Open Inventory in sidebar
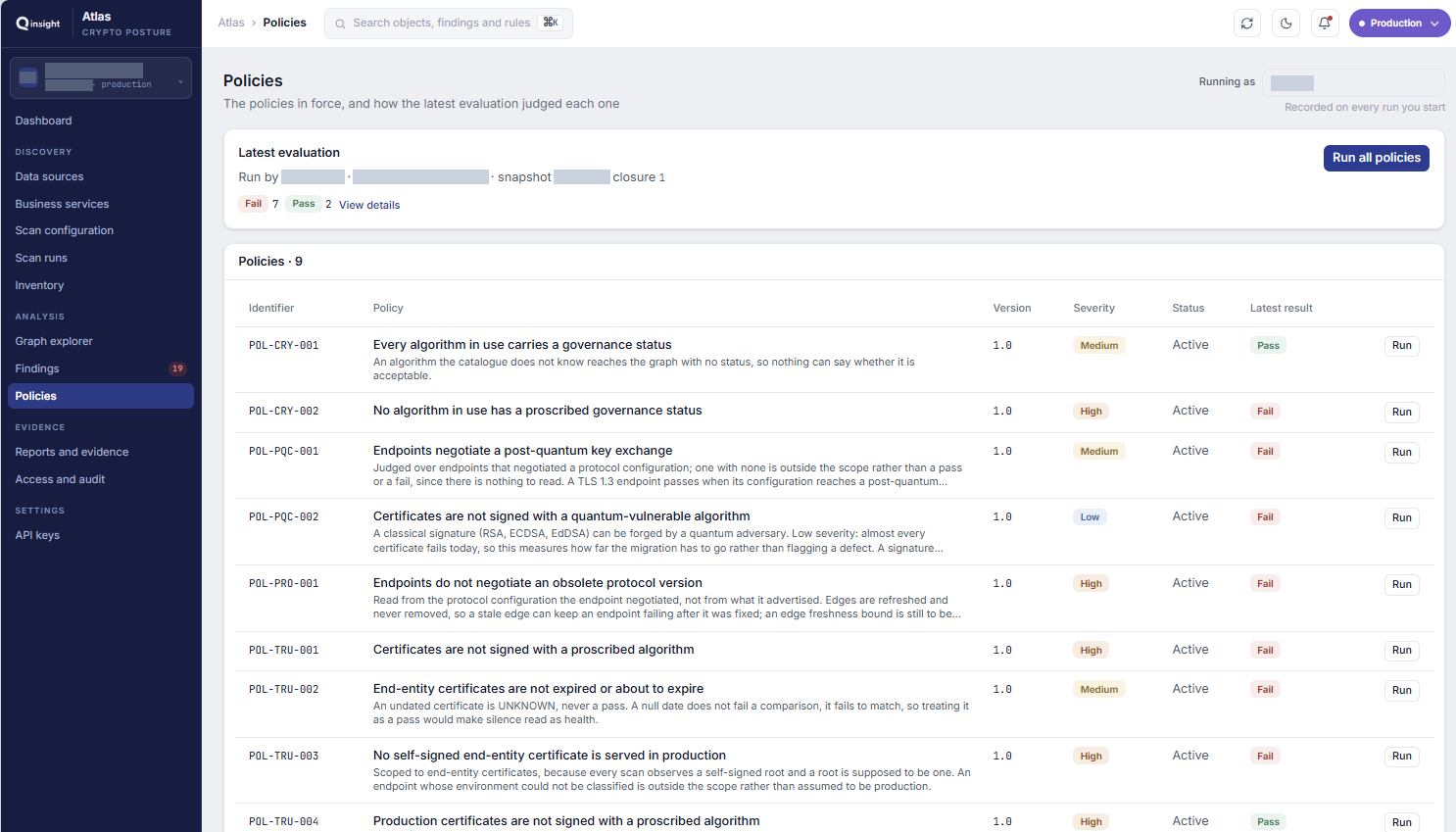This screenshot has width=1456, height=832. (101, 285)
